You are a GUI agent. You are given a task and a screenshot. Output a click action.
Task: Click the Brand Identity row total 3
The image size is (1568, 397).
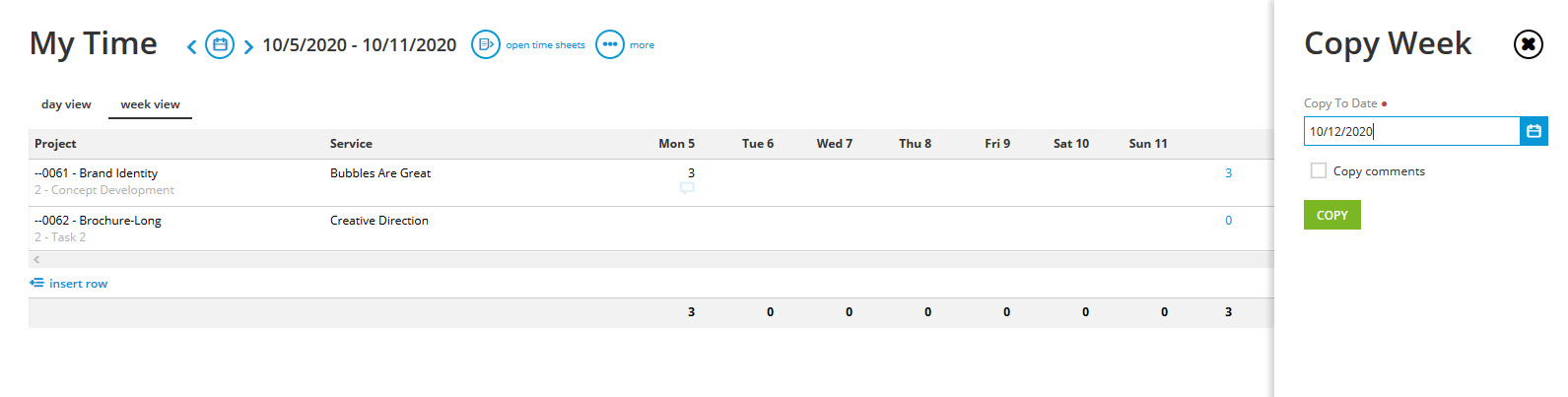[x=1228, y=173]
